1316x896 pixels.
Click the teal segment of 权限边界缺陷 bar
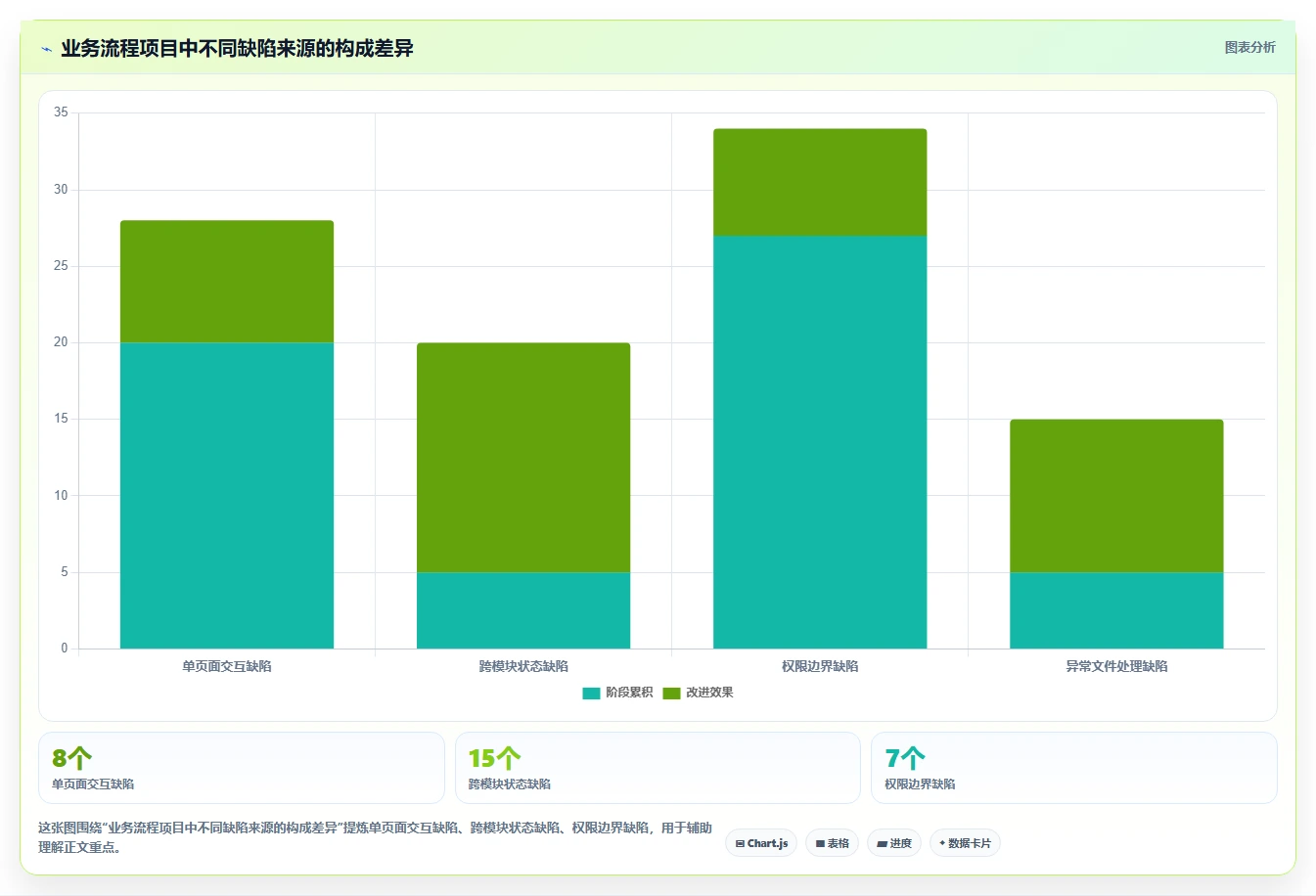pos(820,442)
